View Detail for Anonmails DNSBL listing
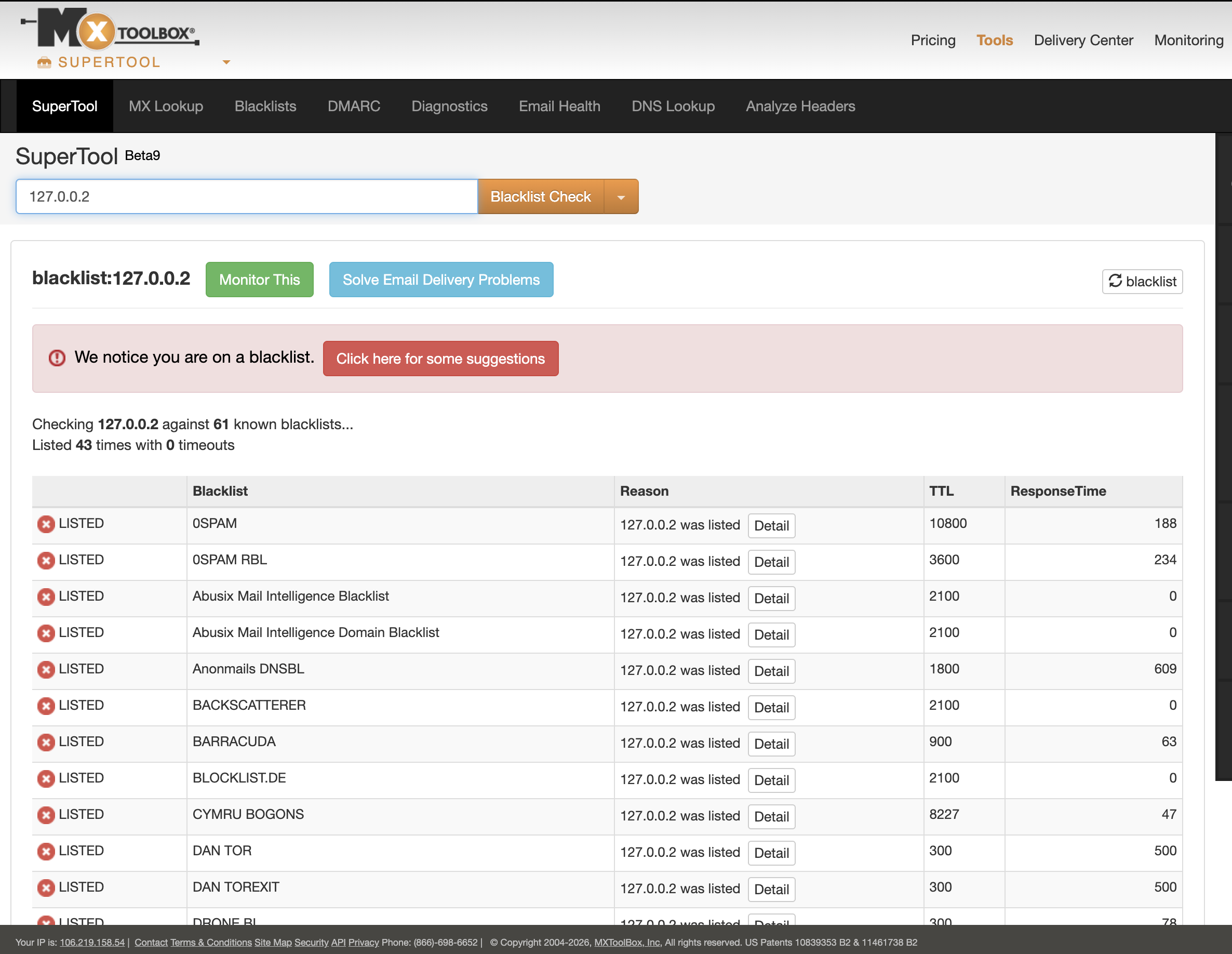Viewport: 1232px width, 954px height. point(771,671)
